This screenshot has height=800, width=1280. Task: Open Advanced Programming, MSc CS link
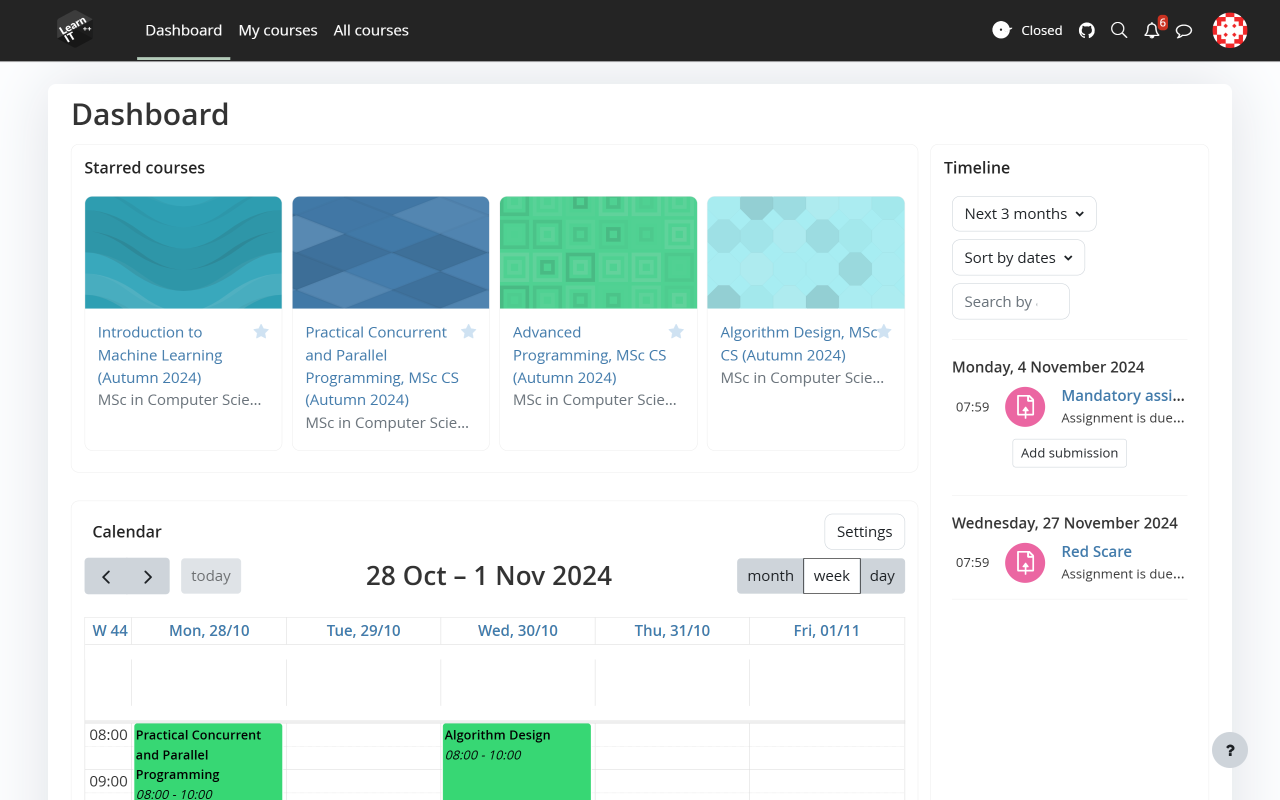pos(589,355)
